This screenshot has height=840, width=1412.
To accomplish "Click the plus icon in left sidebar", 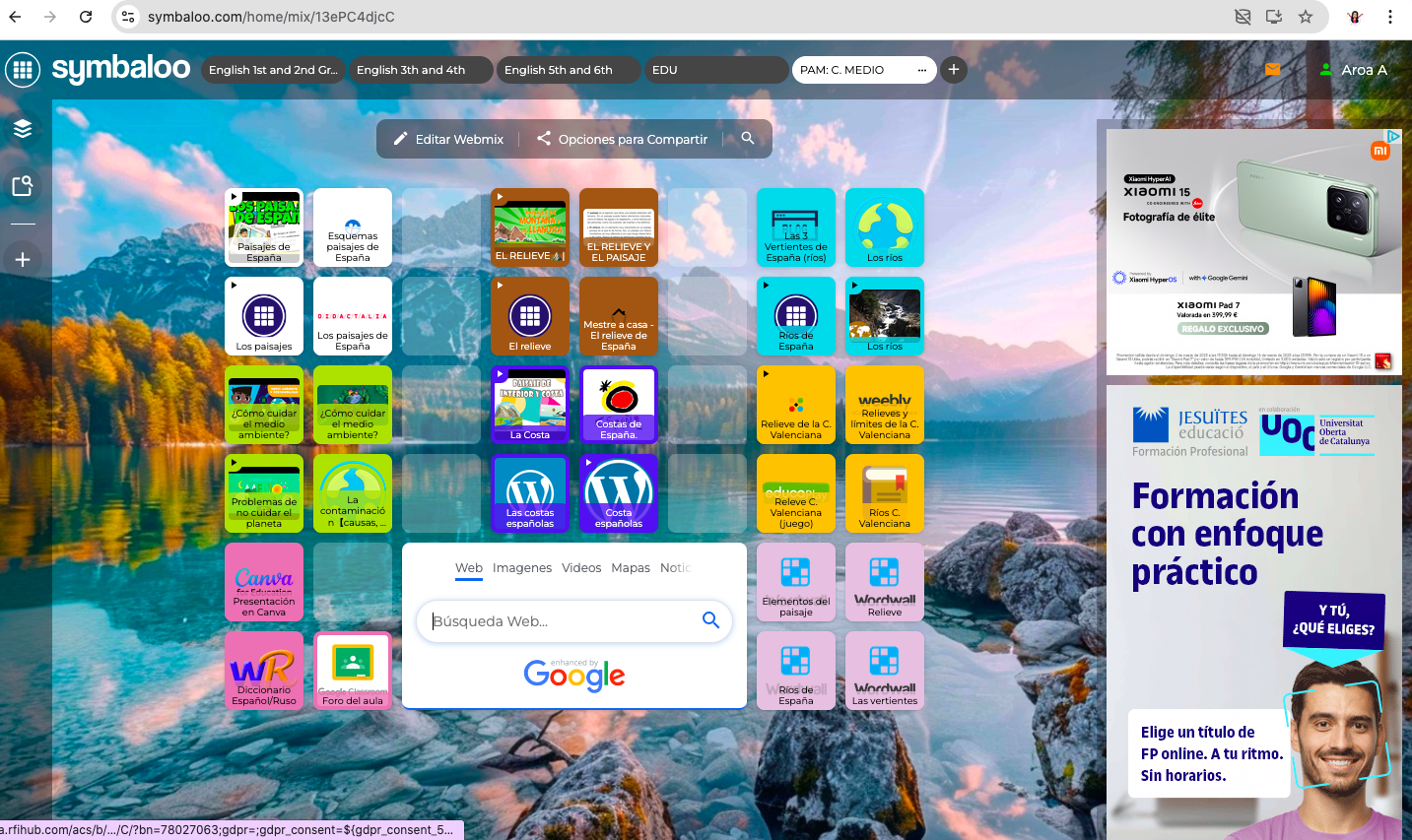I will pyautogui.click(x=23, y=260).
